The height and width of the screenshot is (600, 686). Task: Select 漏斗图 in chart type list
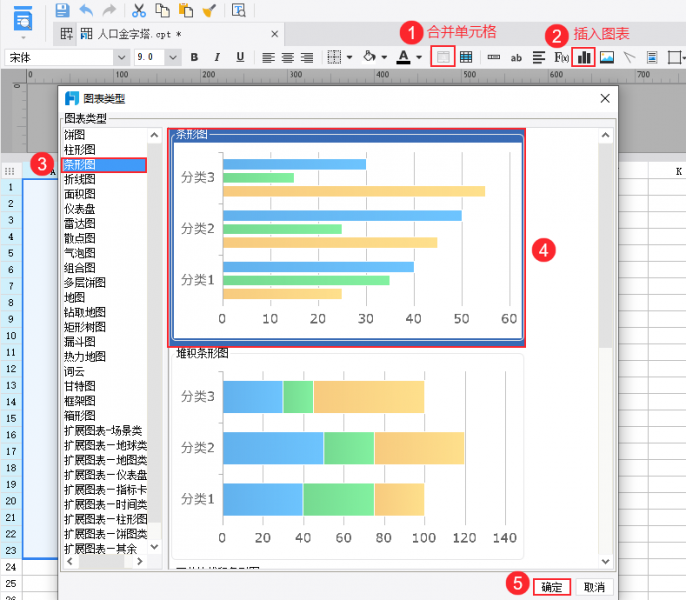click(x=80, y=342)
